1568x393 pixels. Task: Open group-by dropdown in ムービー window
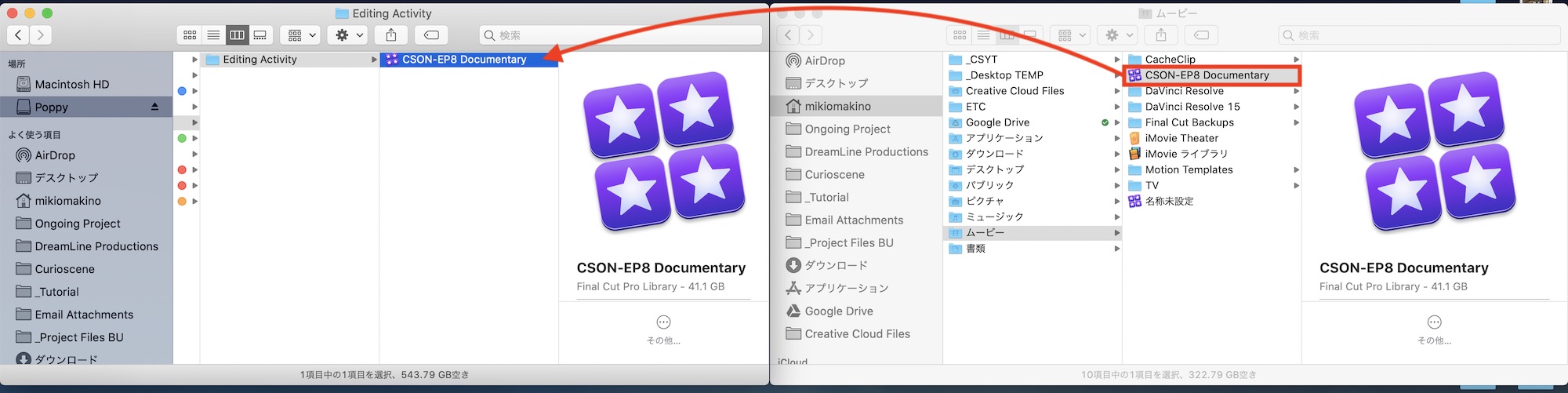(x=1072, y=35)
